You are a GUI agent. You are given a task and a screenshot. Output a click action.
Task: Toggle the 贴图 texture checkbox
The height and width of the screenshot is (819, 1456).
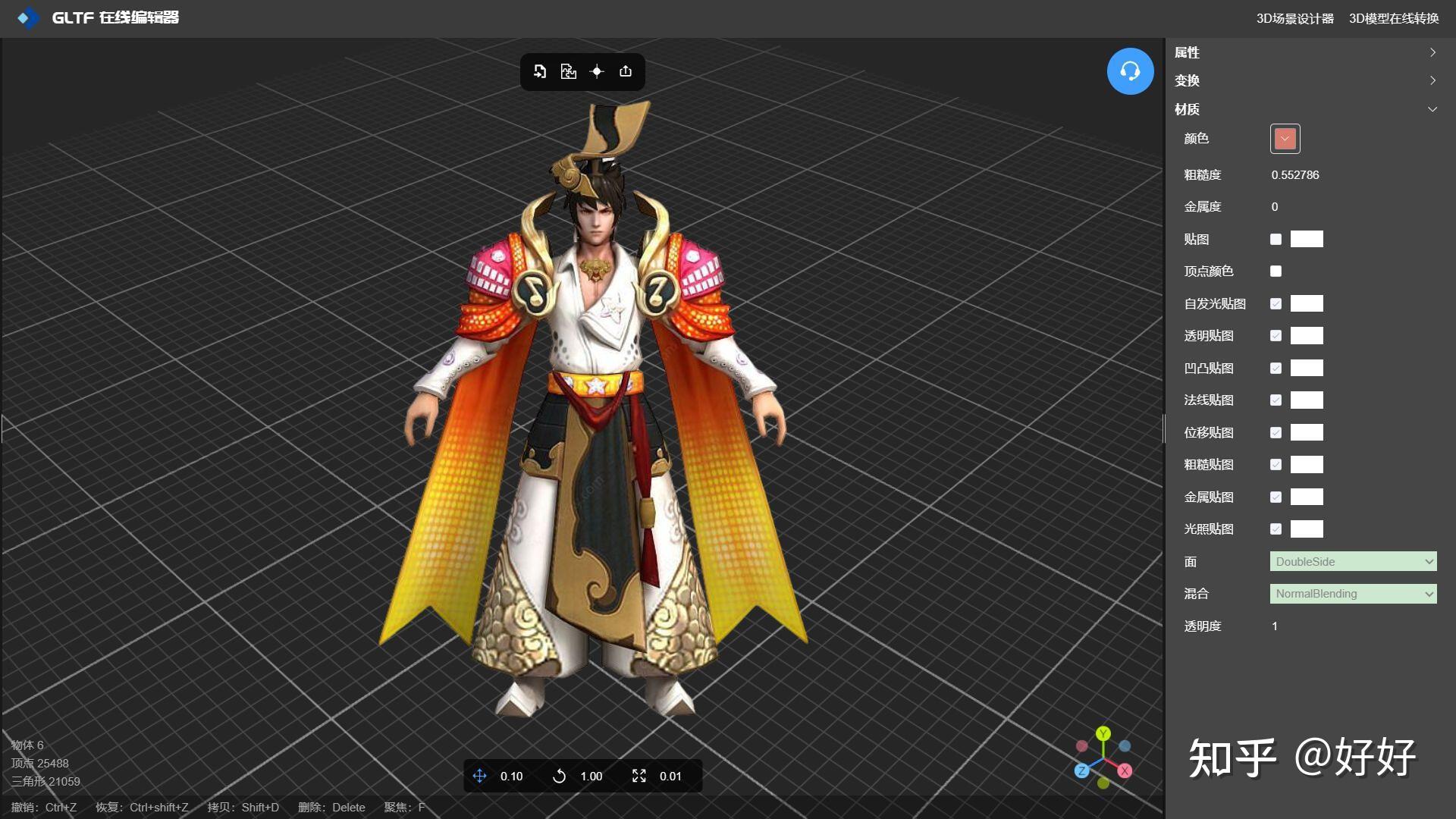[1276, 239]
